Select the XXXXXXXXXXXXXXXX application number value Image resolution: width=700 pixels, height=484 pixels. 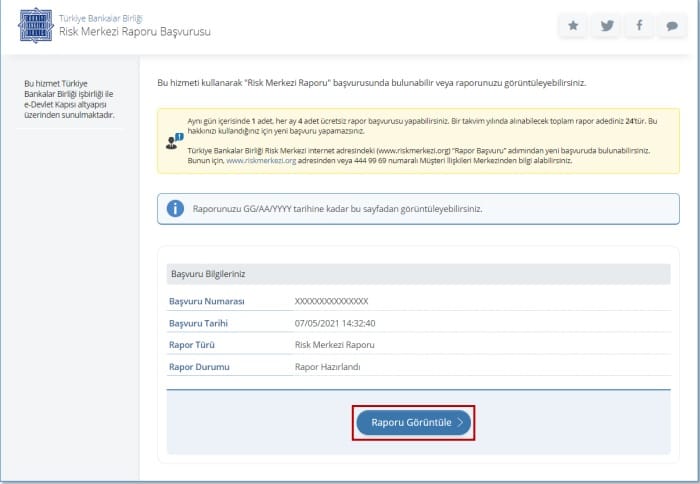(x=331, y=301)
